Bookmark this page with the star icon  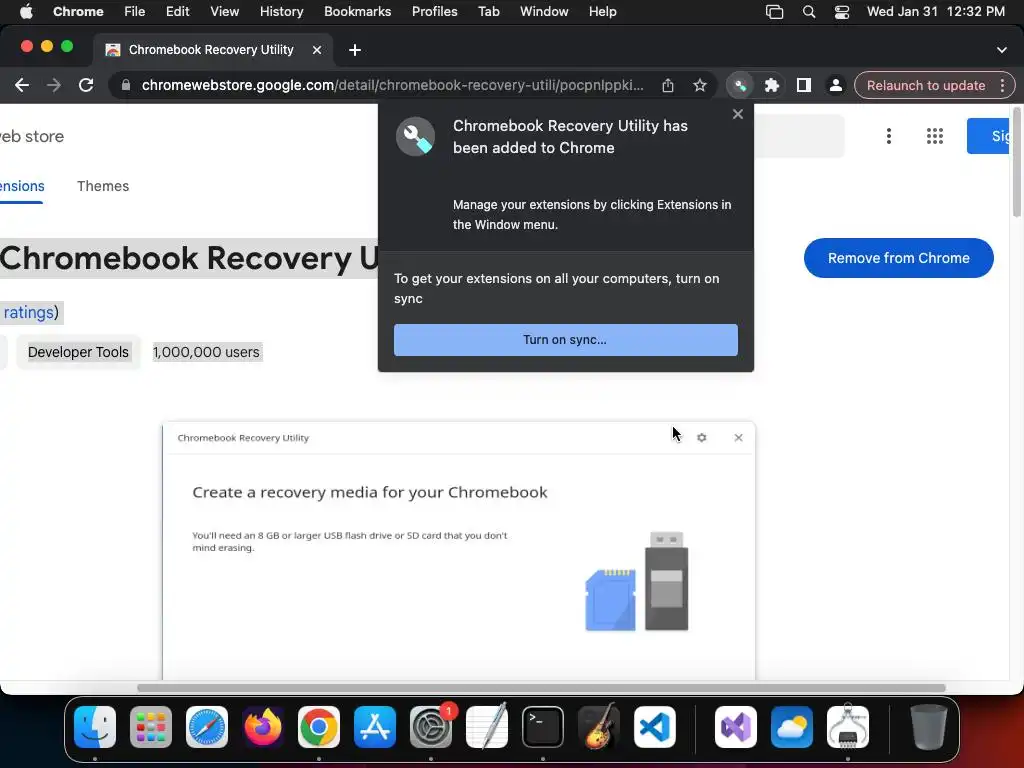[700, 86]
